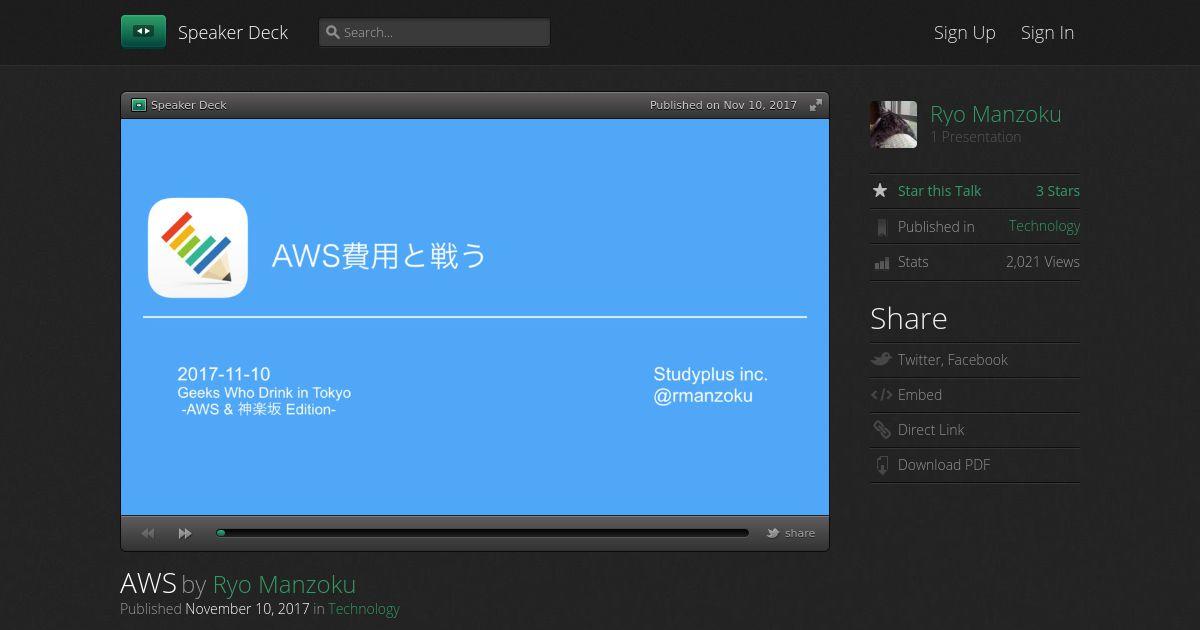Click the code brackets Embed icon
Image resolution: width=1200 pixels, height=630 pixels.
(881, 395)
